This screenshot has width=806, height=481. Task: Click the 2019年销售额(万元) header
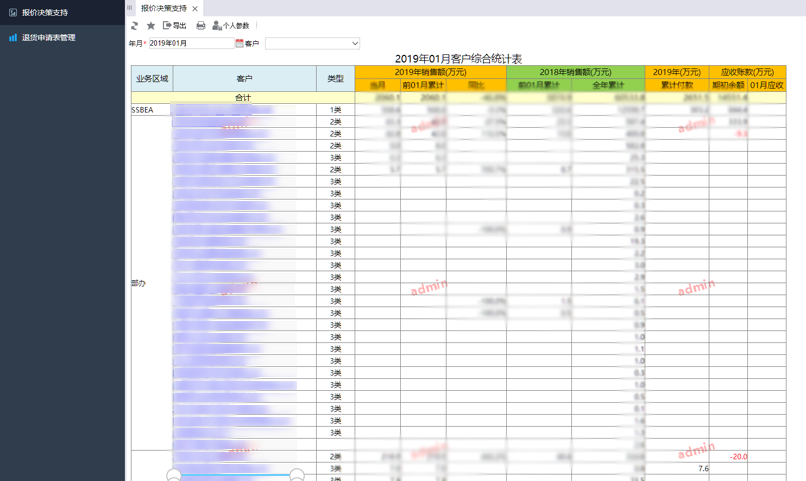pyautogui.click(x=430, y=72)
